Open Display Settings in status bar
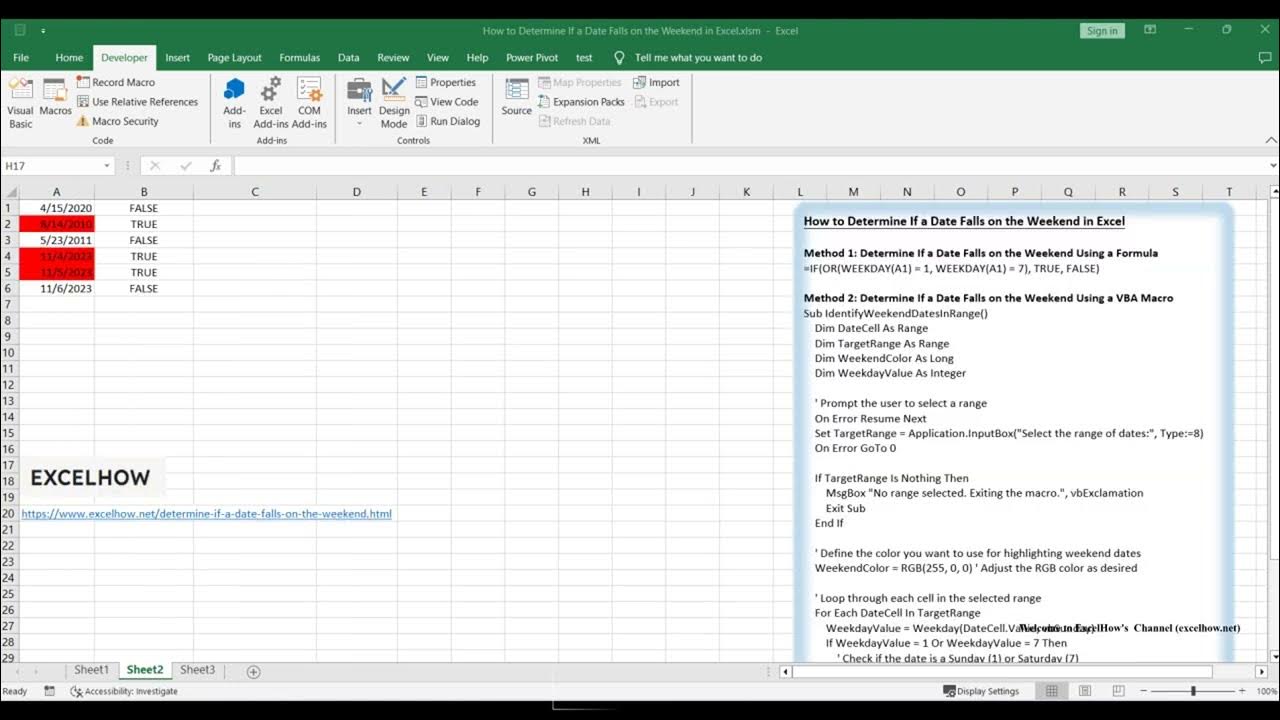 (x=981, y=691)
